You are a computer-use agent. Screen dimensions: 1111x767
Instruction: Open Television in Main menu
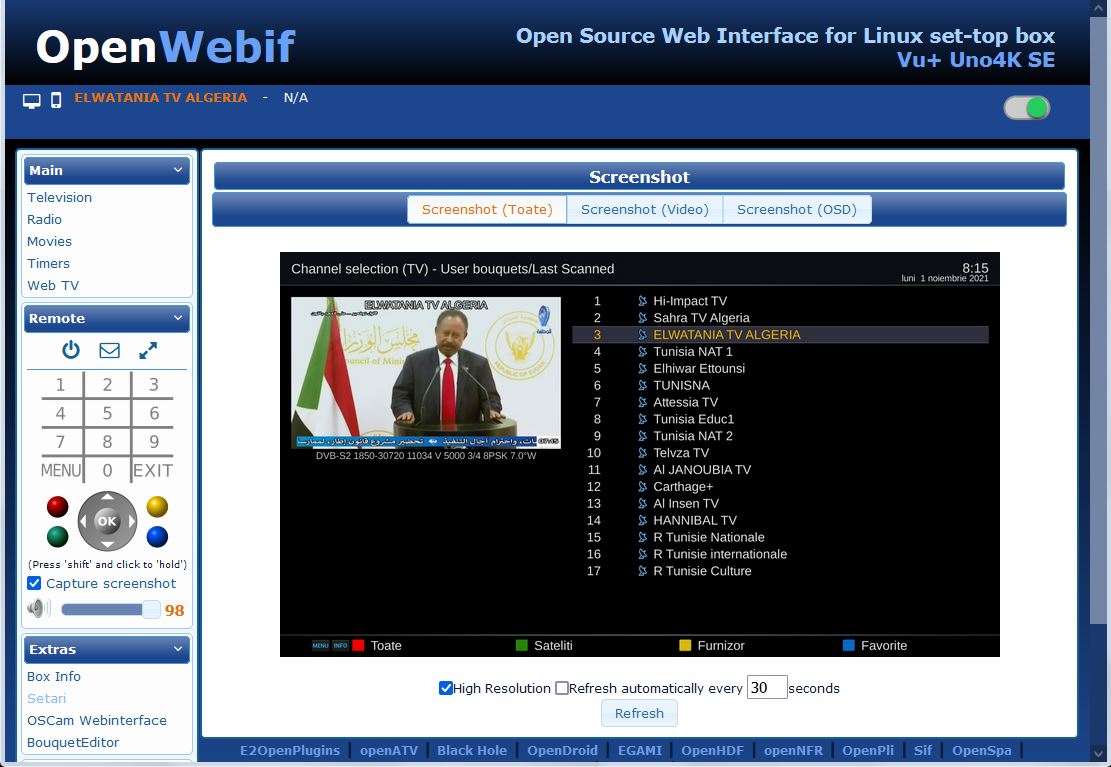(60, 197)
